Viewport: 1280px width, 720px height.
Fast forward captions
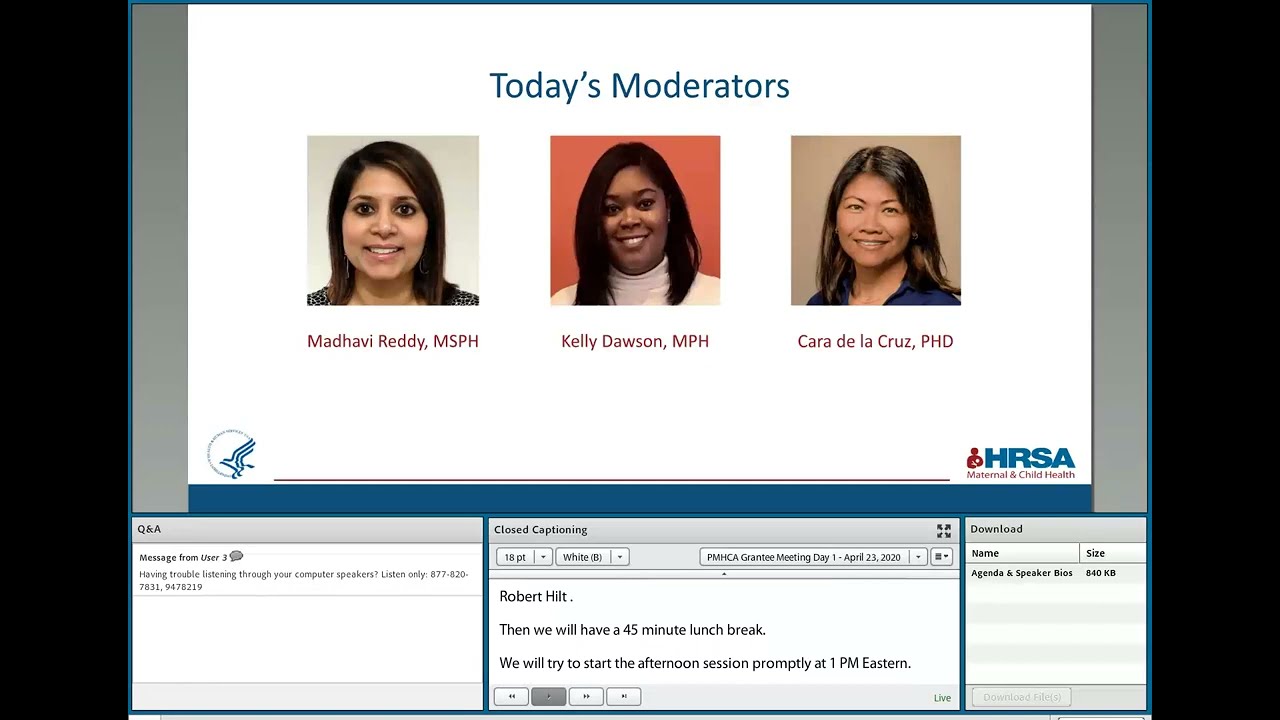point(586,696)
